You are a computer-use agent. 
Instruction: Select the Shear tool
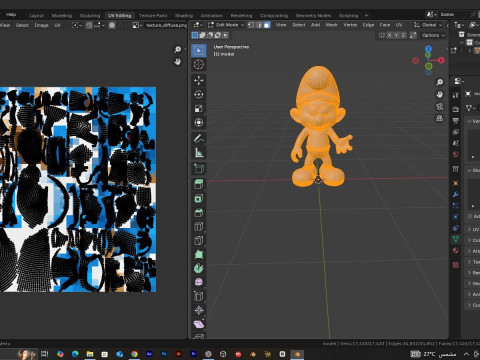pyautogui.click(x=199, y=324)
